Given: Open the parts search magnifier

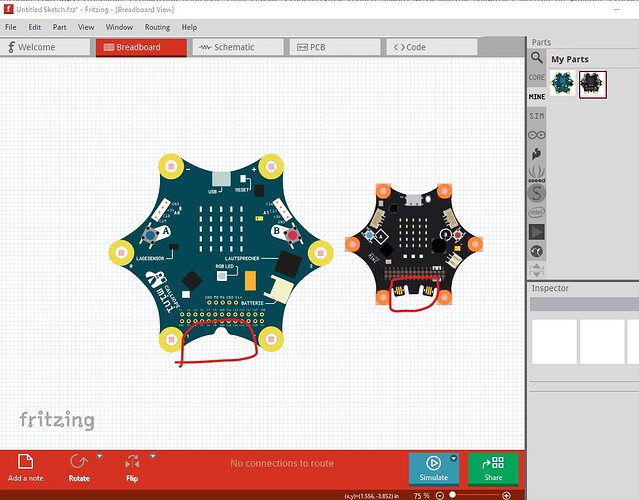Looking at the screenshot, I should point(537,58).
